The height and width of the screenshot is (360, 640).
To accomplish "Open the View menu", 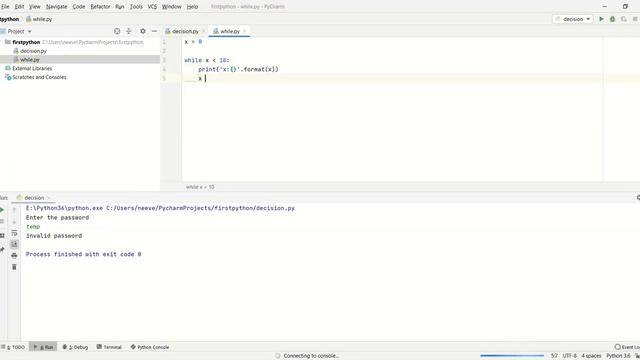I will point(35,7).
